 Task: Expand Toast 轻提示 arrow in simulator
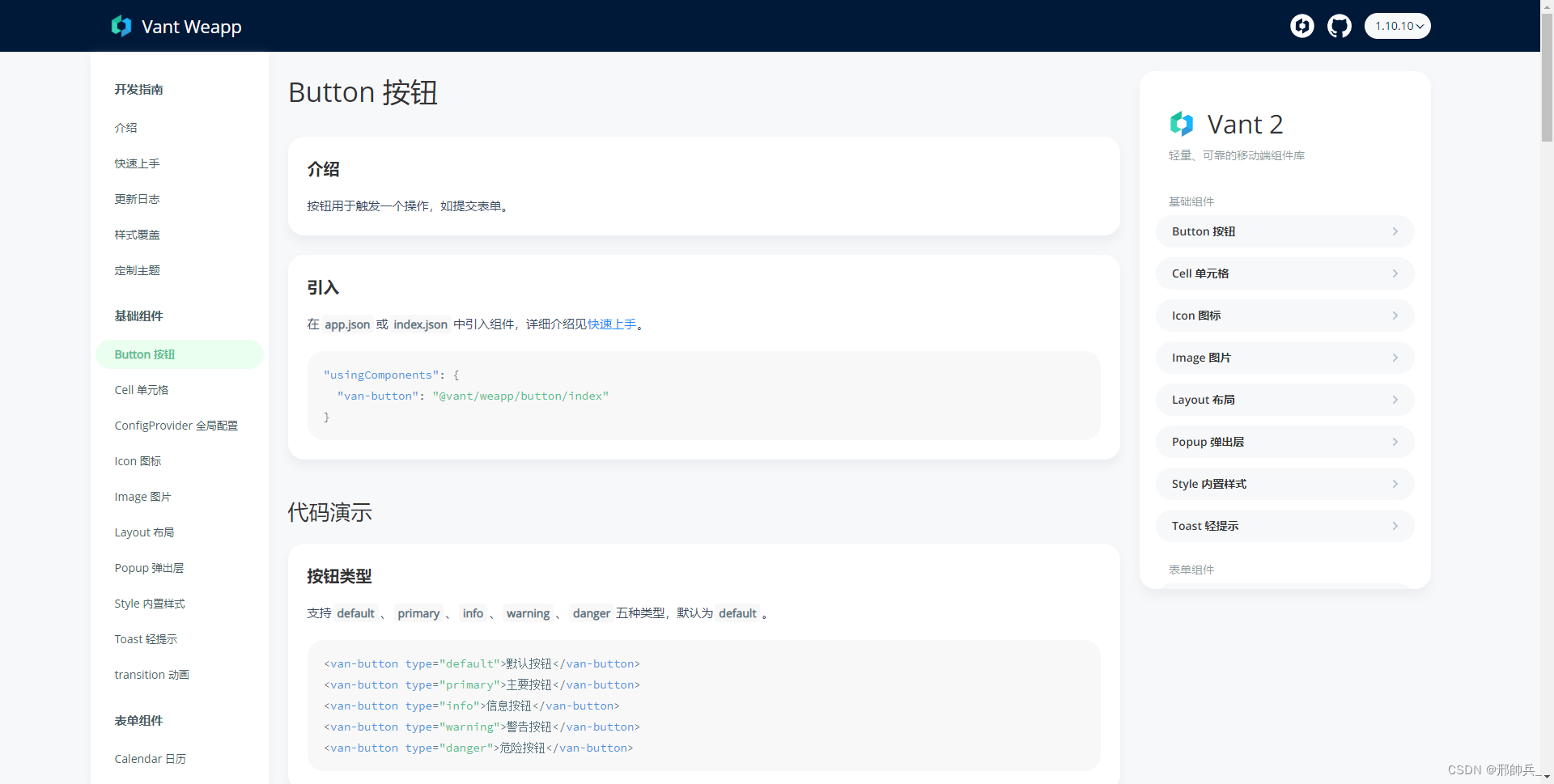[x=1395, y=526]
